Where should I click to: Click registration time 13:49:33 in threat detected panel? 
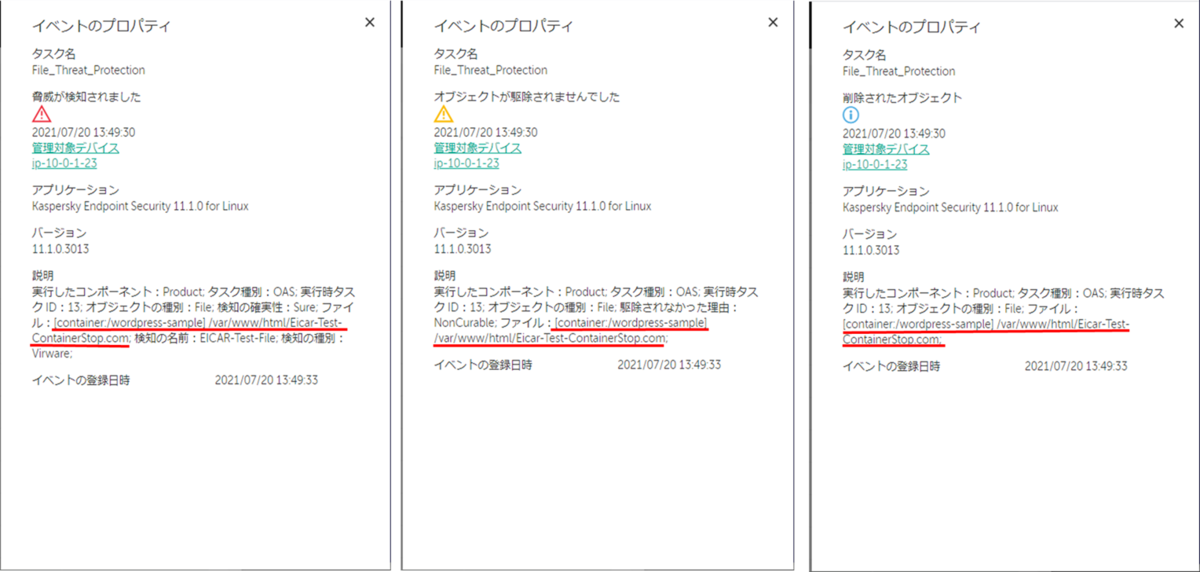click(x=267, y=380)
